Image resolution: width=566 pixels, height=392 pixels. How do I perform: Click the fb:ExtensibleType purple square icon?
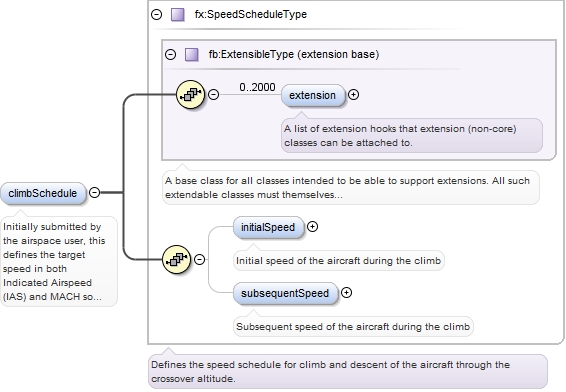pos(192,55)
